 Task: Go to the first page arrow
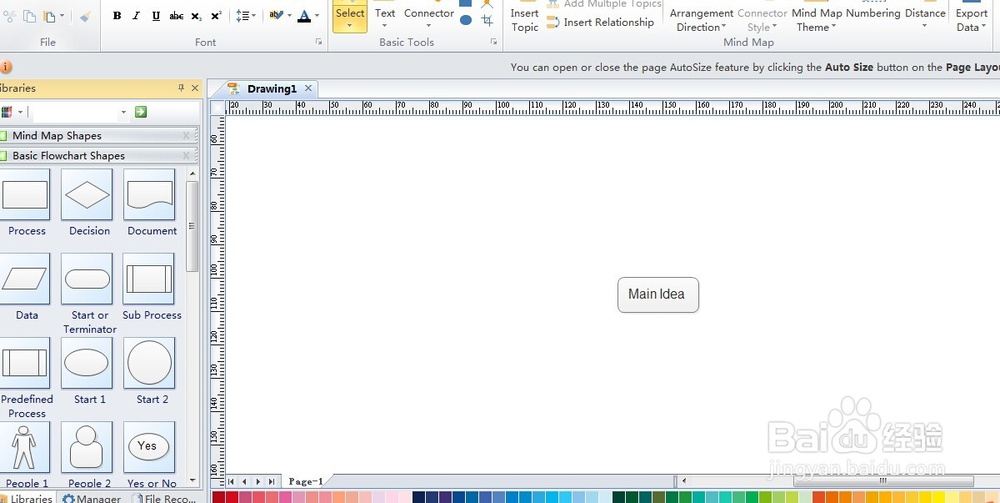pos(231,481)
